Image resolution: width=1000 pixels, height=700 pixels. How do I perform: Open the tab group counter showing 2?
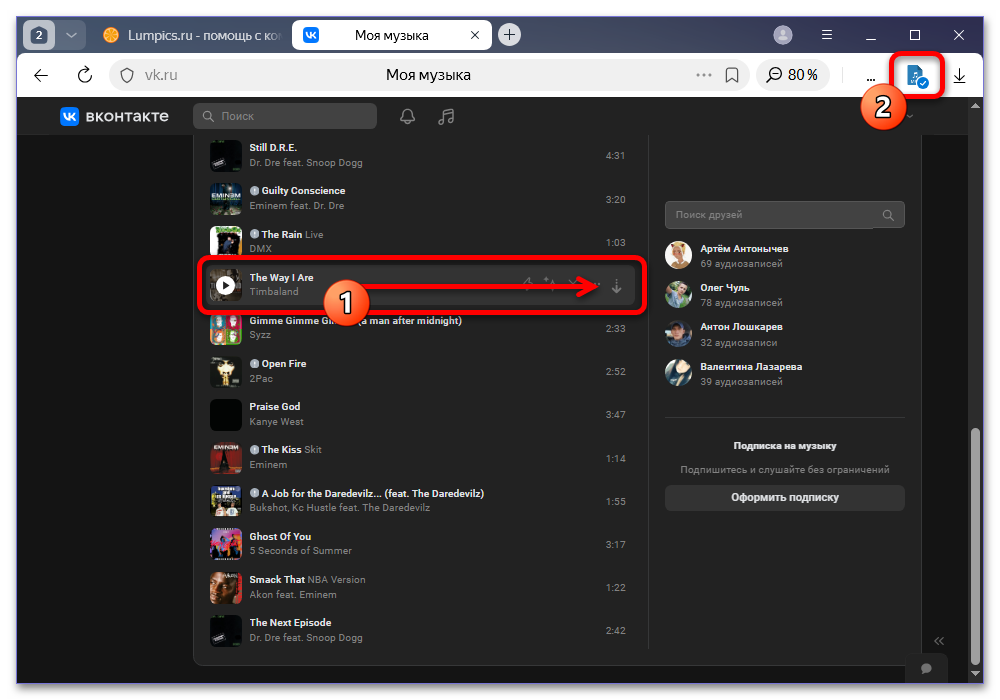pyautogui.click(x=39, y=35)
